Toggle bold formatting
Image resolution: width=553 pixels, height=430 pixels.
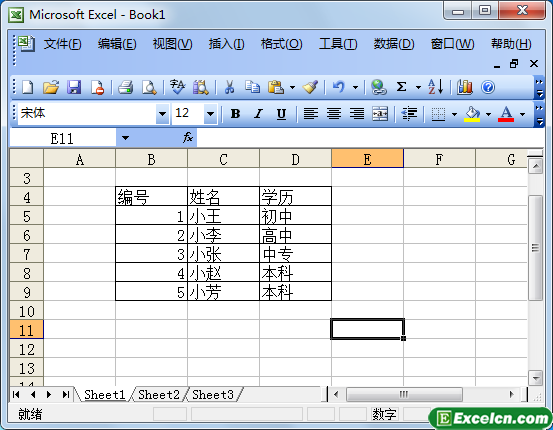(235, 114)
